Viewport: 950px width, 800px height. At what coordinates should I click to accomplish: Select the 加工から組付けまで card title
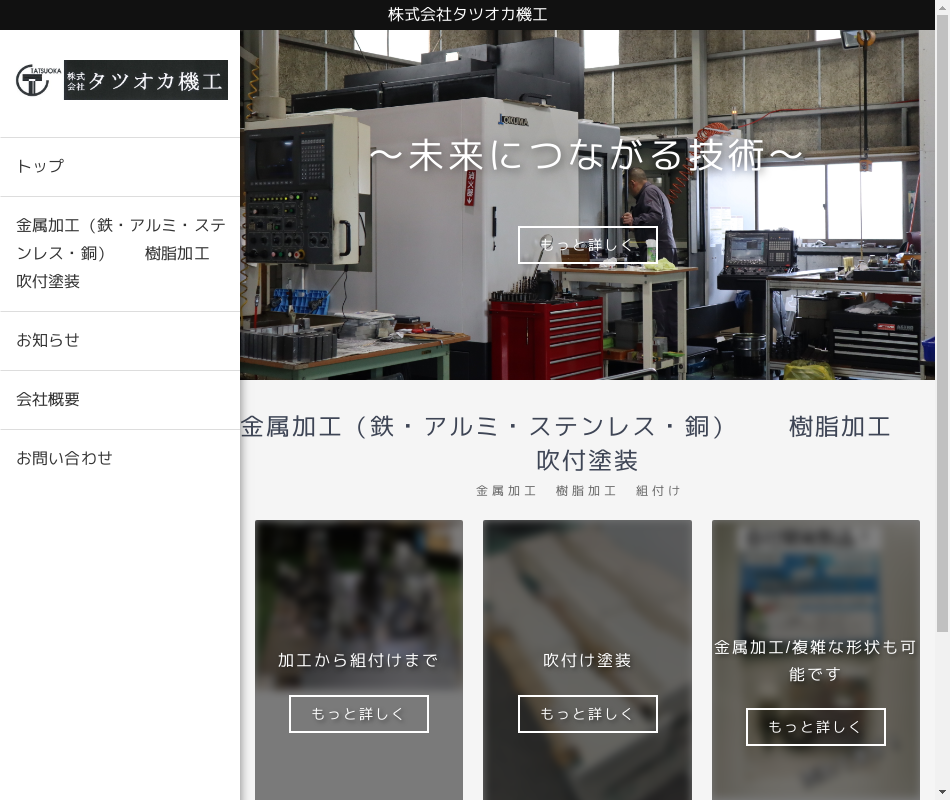pyautogui.click(x=359, y=660)
